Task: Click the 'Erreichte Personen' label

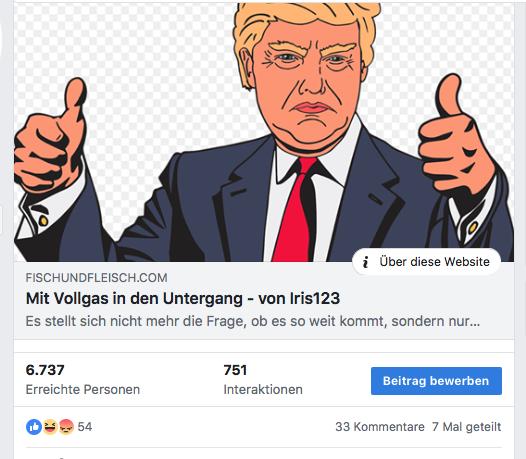Action: [x=83, y=390]
